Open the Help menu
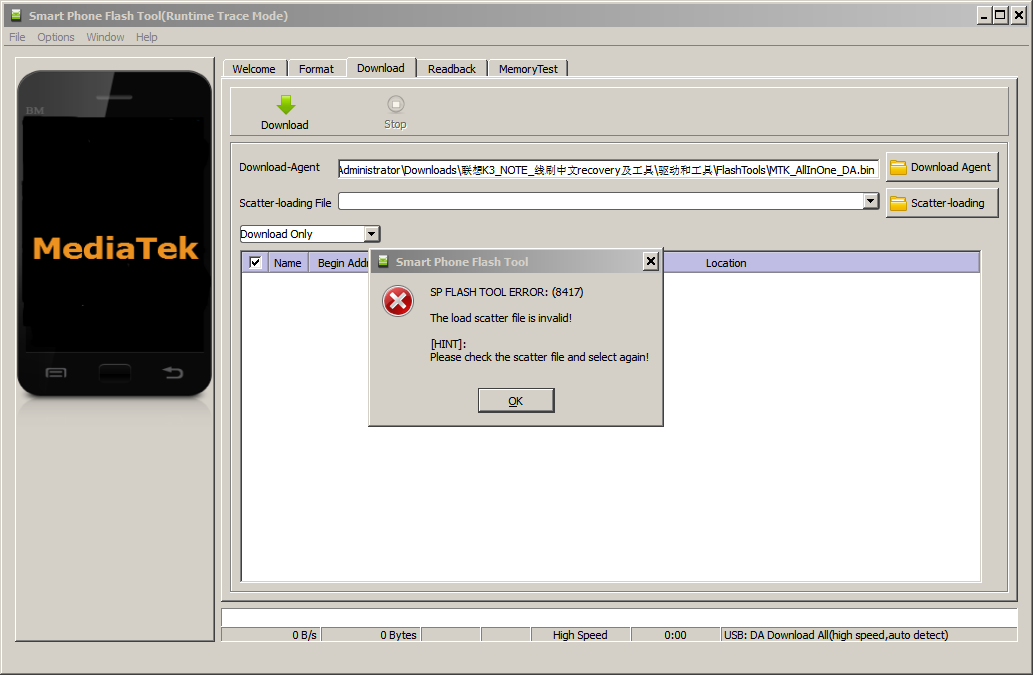This screenshot has width=1033, height=675. pyautogui.click(x=146, y=37)
